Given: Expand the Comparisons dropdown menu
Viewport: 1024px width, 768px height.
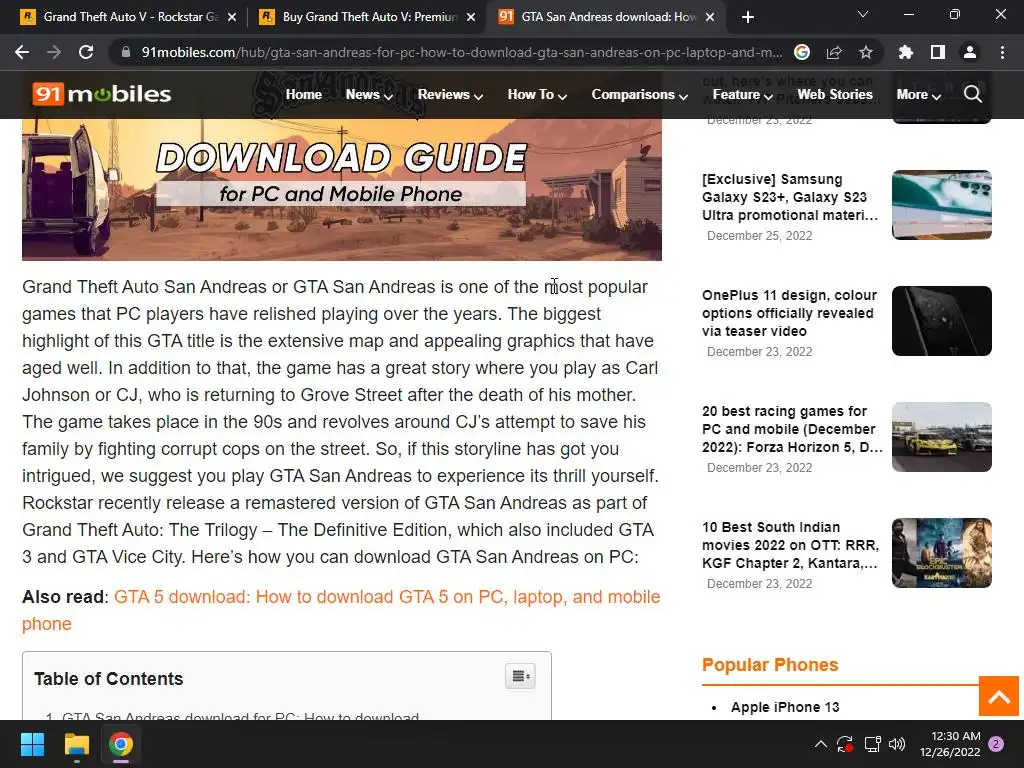Looking at the screenshot, I should pos(639,94).
